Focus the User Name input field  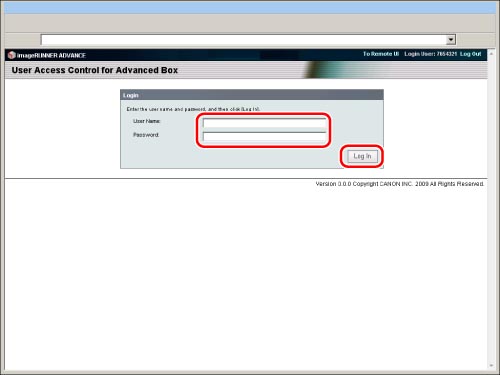click(x=264, y=123)
